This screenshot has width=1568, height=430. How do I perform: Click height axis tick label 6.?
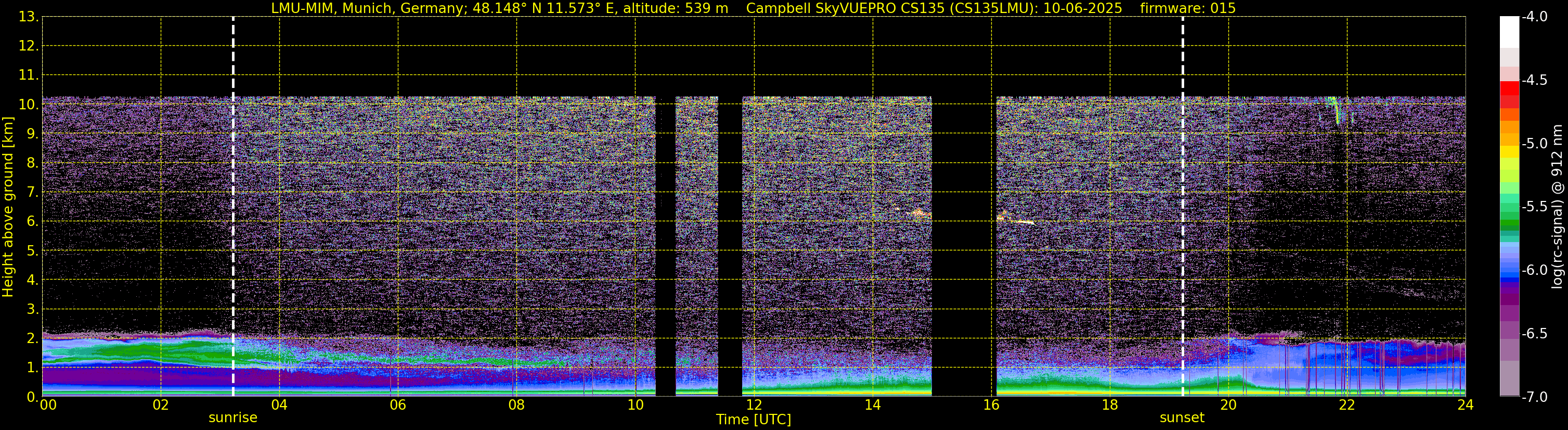[x=32, y=222]
